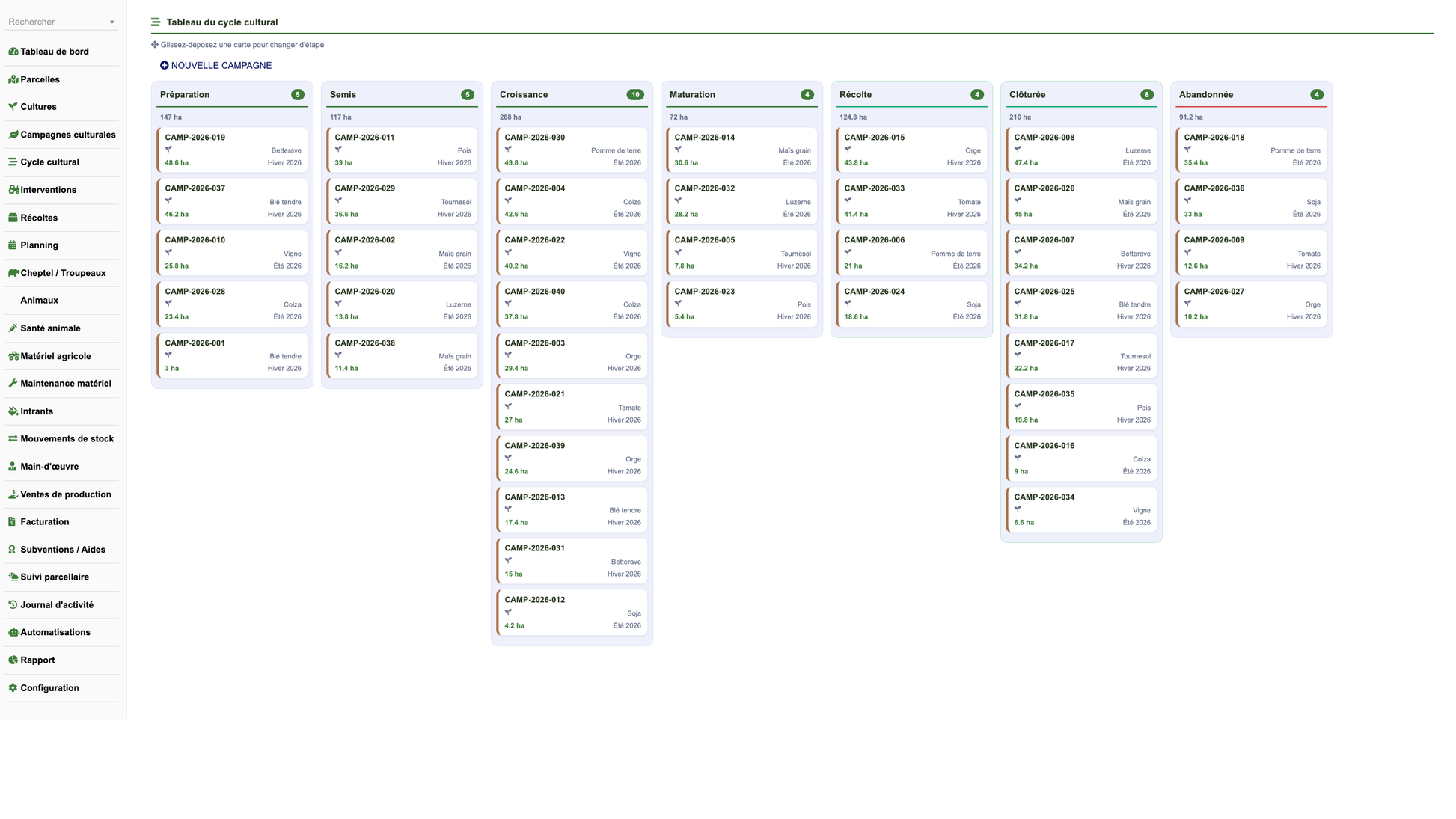Click the Interventions tractor icon

tap(13, 190)
